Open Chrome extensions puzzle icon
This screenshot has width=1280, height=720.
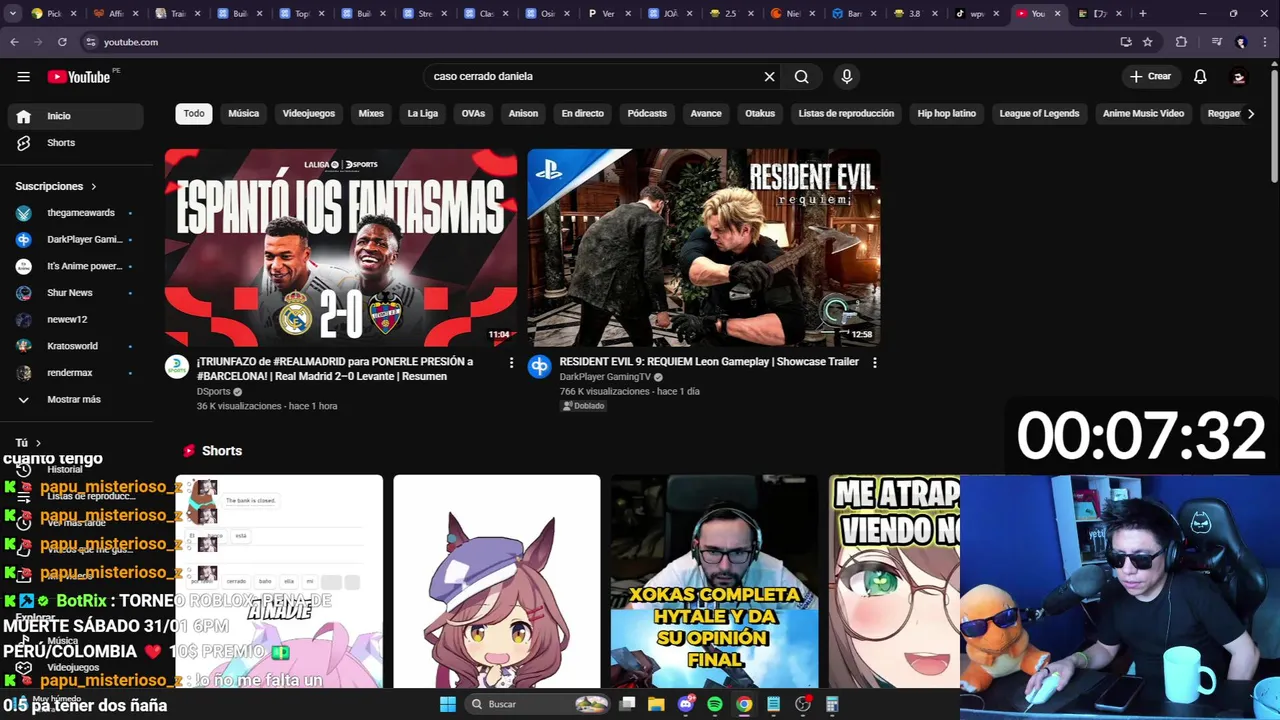(x=1181, y=42)
